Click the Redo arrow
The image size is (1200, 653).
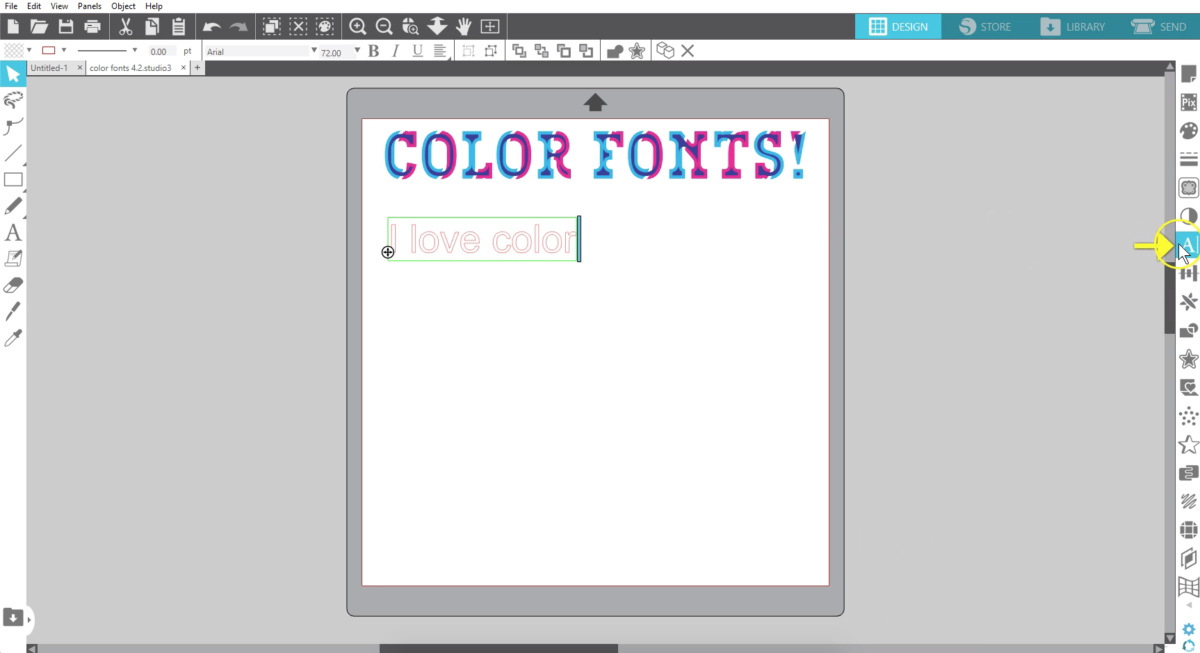(238, 27)
